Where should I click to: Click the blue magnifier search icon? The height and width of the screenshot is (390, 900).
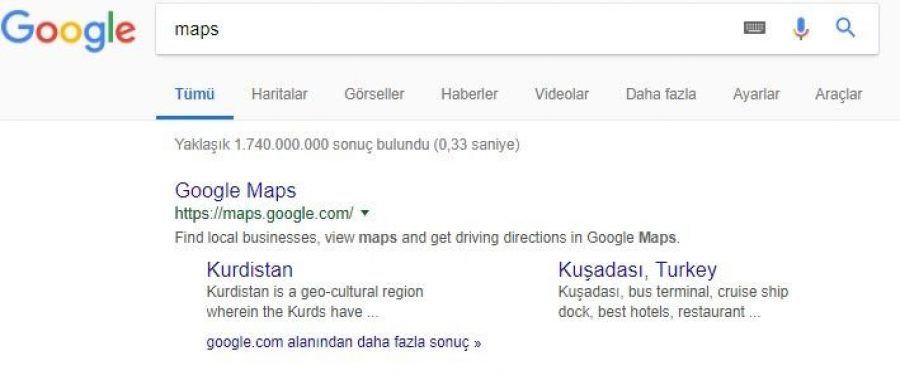point(845,28)
